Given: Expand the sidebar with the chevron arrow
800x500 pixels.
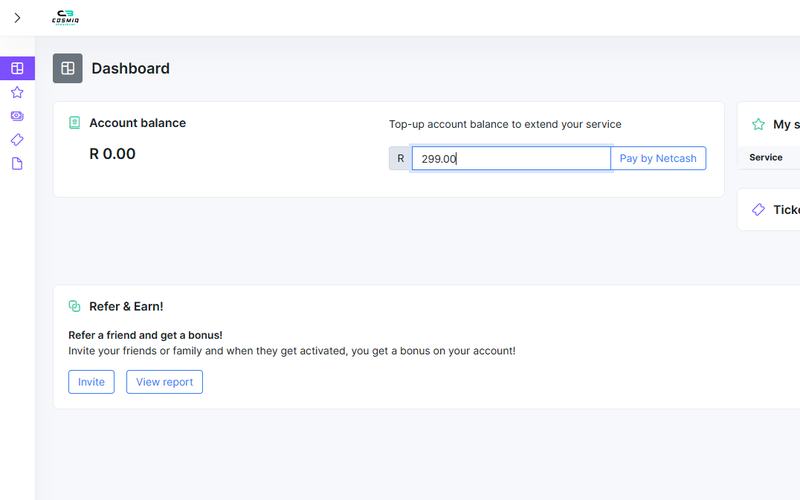Looking at the screenshot, I should (x=17, y=18).
